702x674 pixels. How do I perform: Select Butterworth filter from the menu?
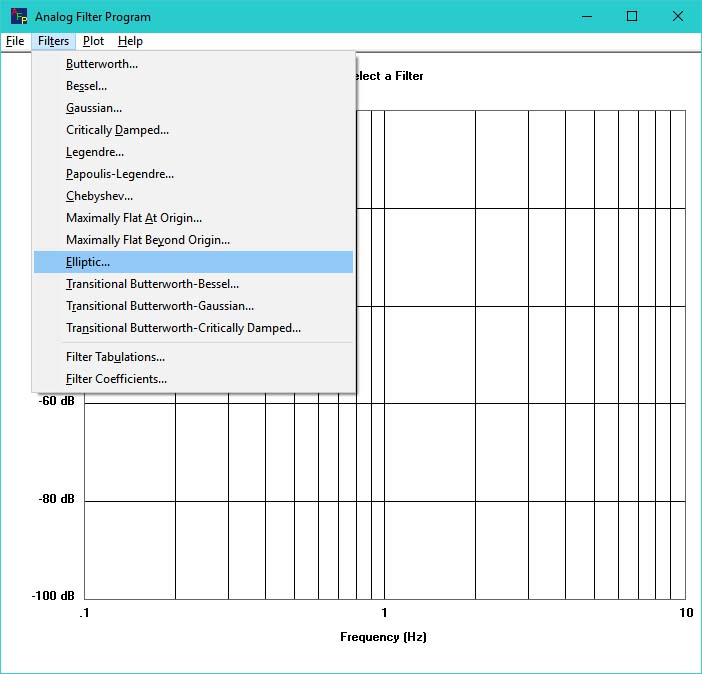tap(102, 64)
